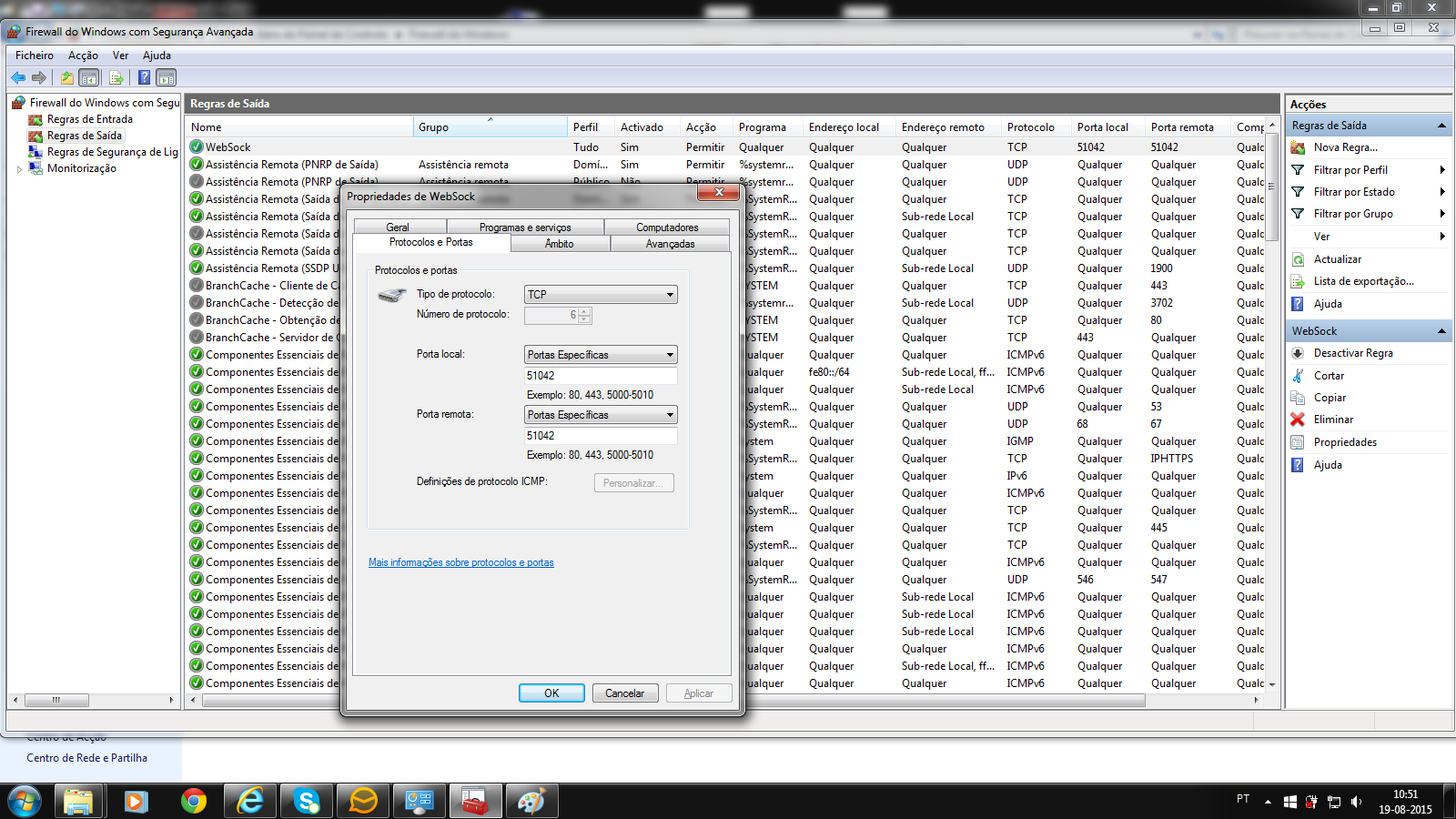The image size is (1456, 819).
Task: Toggle the console tree toolbar icon
Action: pyautogui.click(x=89, y=78)
